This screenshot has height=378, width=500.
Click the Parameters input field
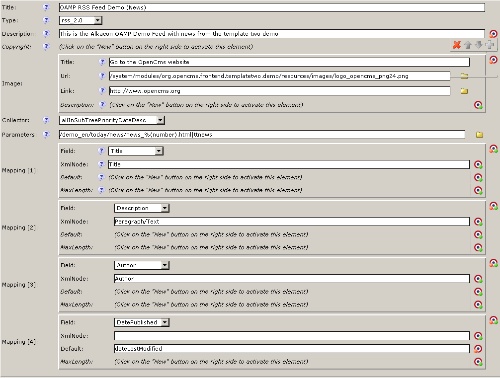pyautogui.click(x=262, y=135)
